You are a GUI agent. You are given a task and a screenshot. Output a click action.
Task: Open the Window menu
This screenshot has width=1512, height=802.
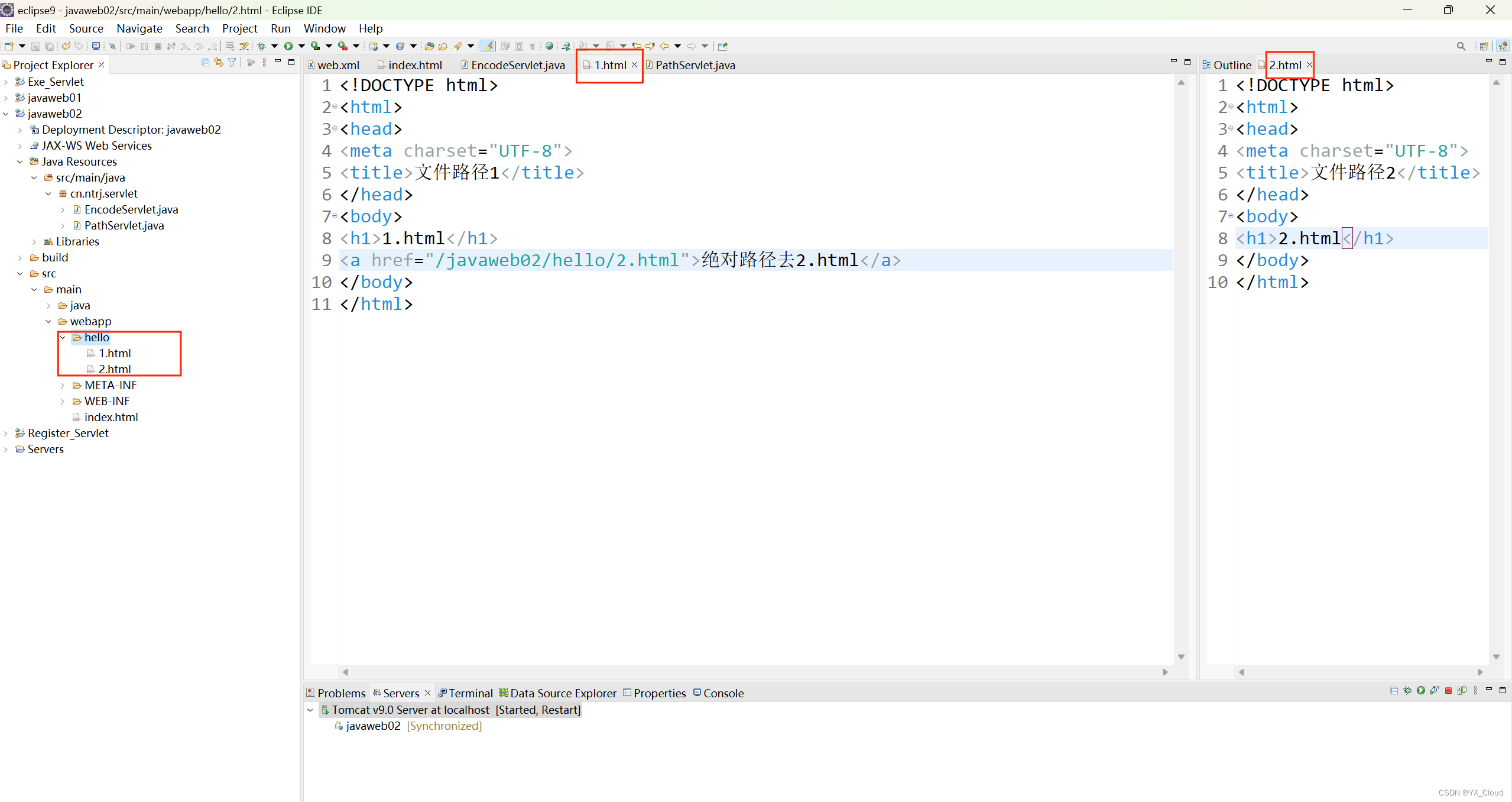pyautogui.click(x=325, y=28)
